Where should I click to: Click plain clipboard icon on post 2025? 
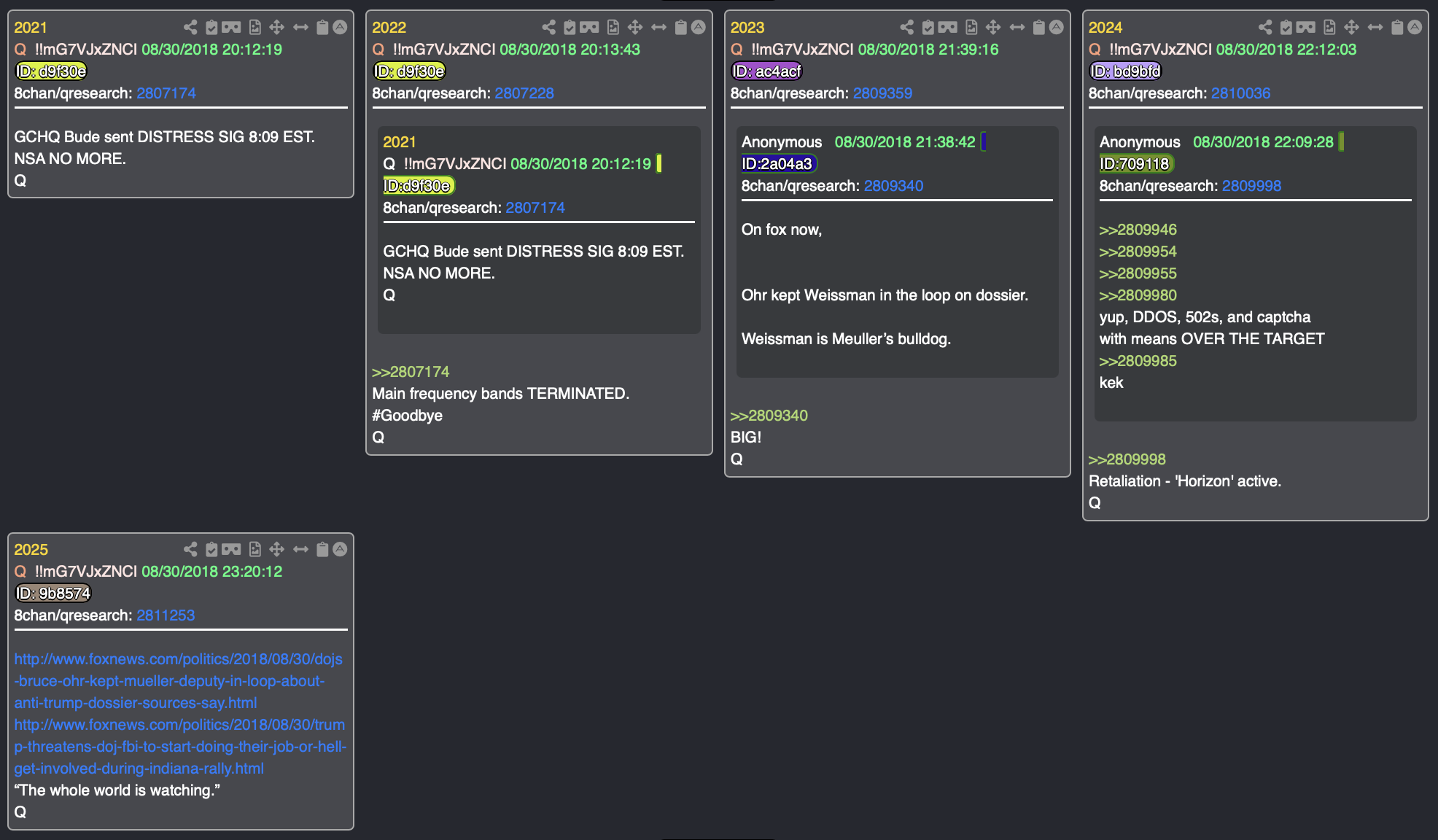pos(322,549)
